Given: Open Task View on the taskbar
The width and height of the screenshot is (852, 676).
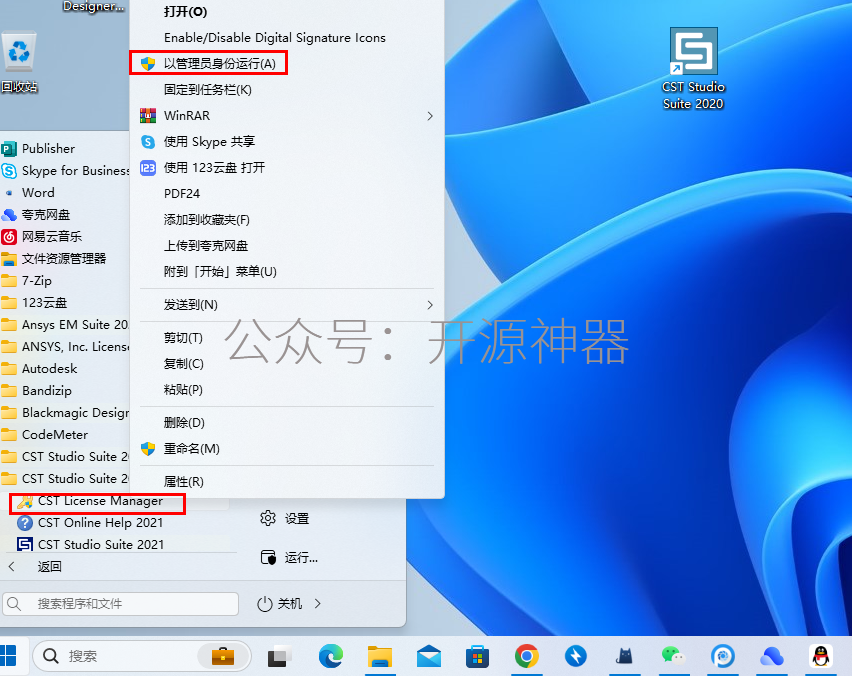Looking at the screenshot, I should click(x=280, y=656).
